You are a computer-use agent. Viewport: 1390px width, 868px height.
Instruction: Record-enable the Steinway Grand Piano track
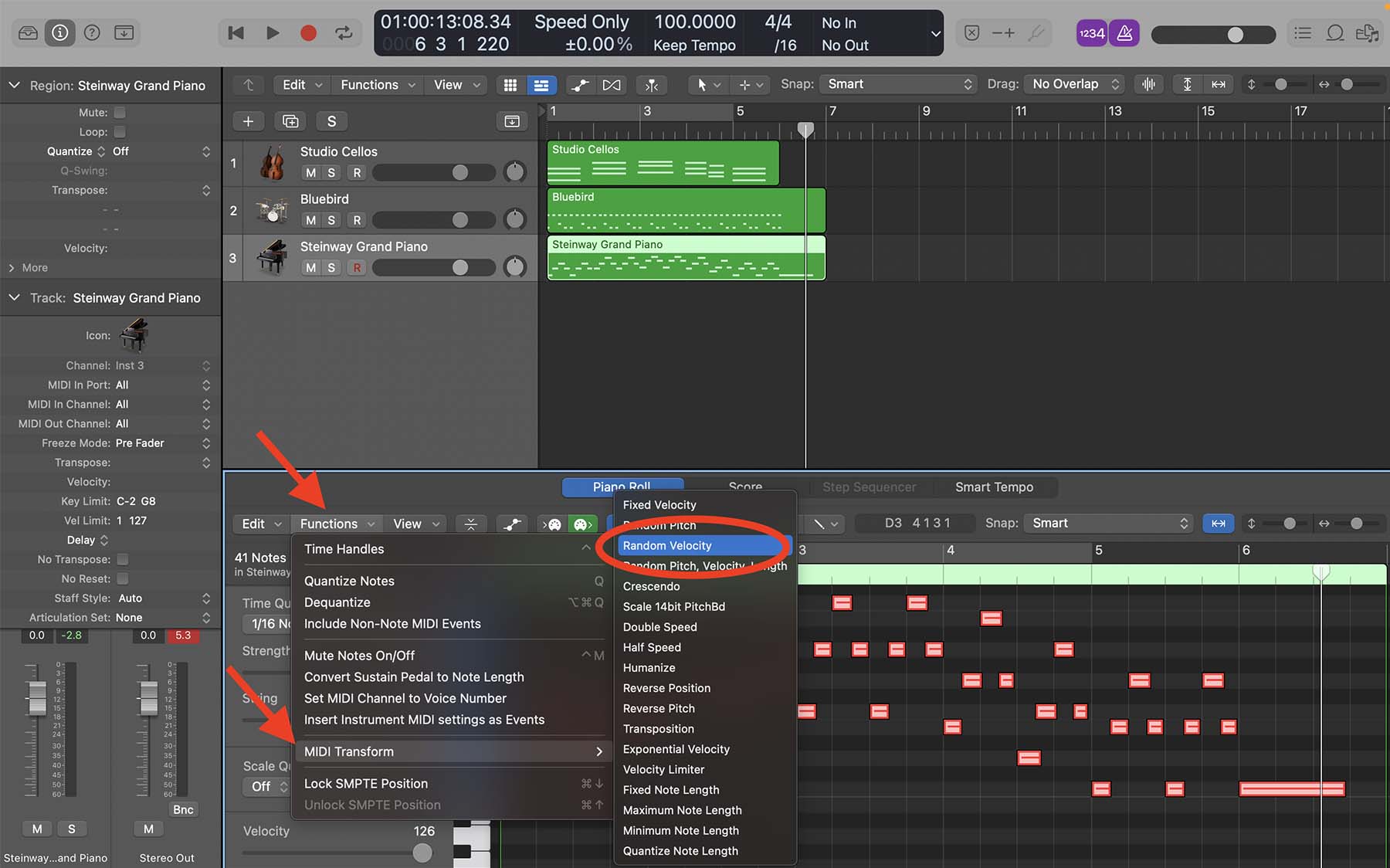click(x=357, y=267)
